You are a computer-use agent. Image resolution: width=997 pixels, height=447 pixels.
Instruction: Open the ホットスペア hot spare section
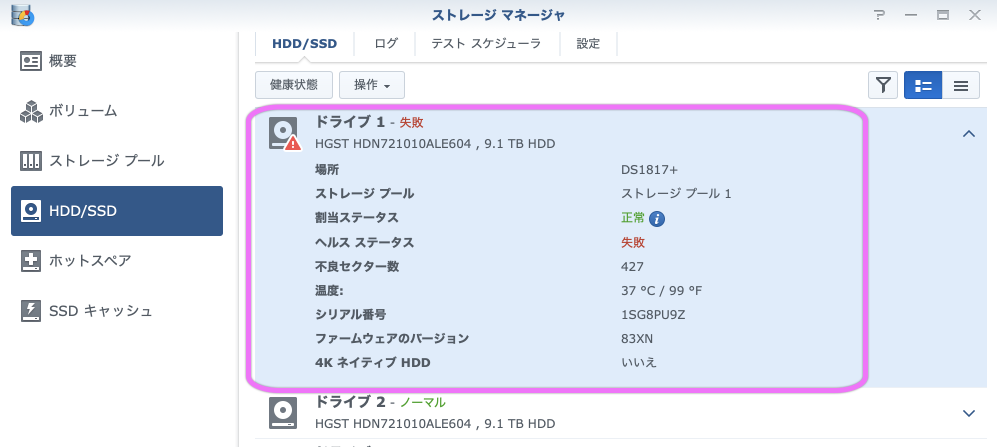90,261
